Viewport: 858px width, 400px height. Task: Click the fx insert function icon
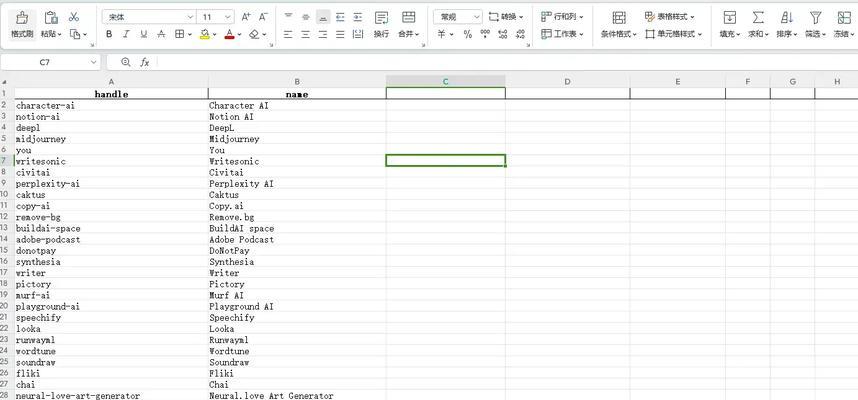pyautogui.click(x=144, y=62)
